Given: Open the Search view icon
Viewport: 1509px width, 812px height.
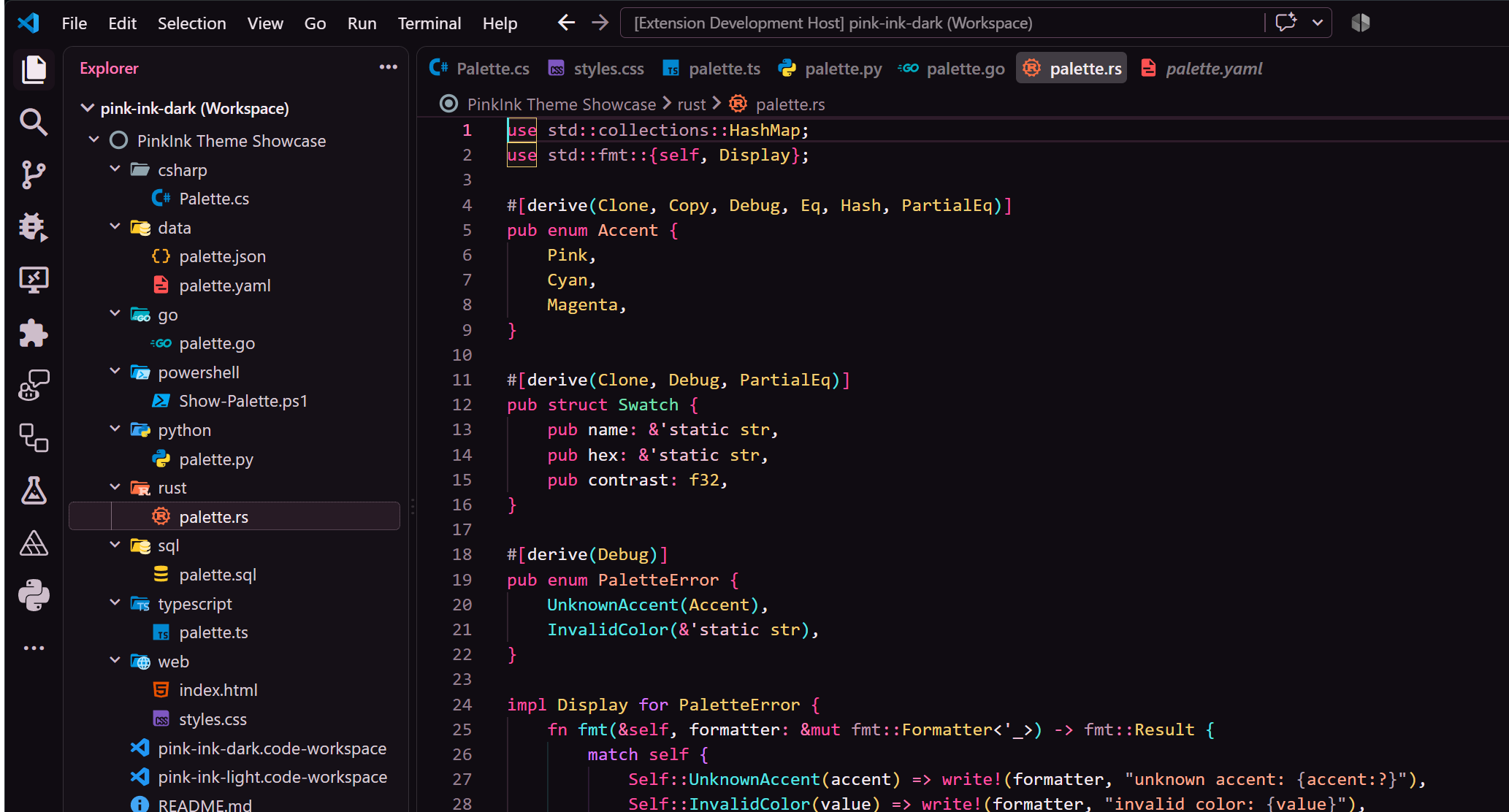Looking at the screenshot, I should pos(34,122).
